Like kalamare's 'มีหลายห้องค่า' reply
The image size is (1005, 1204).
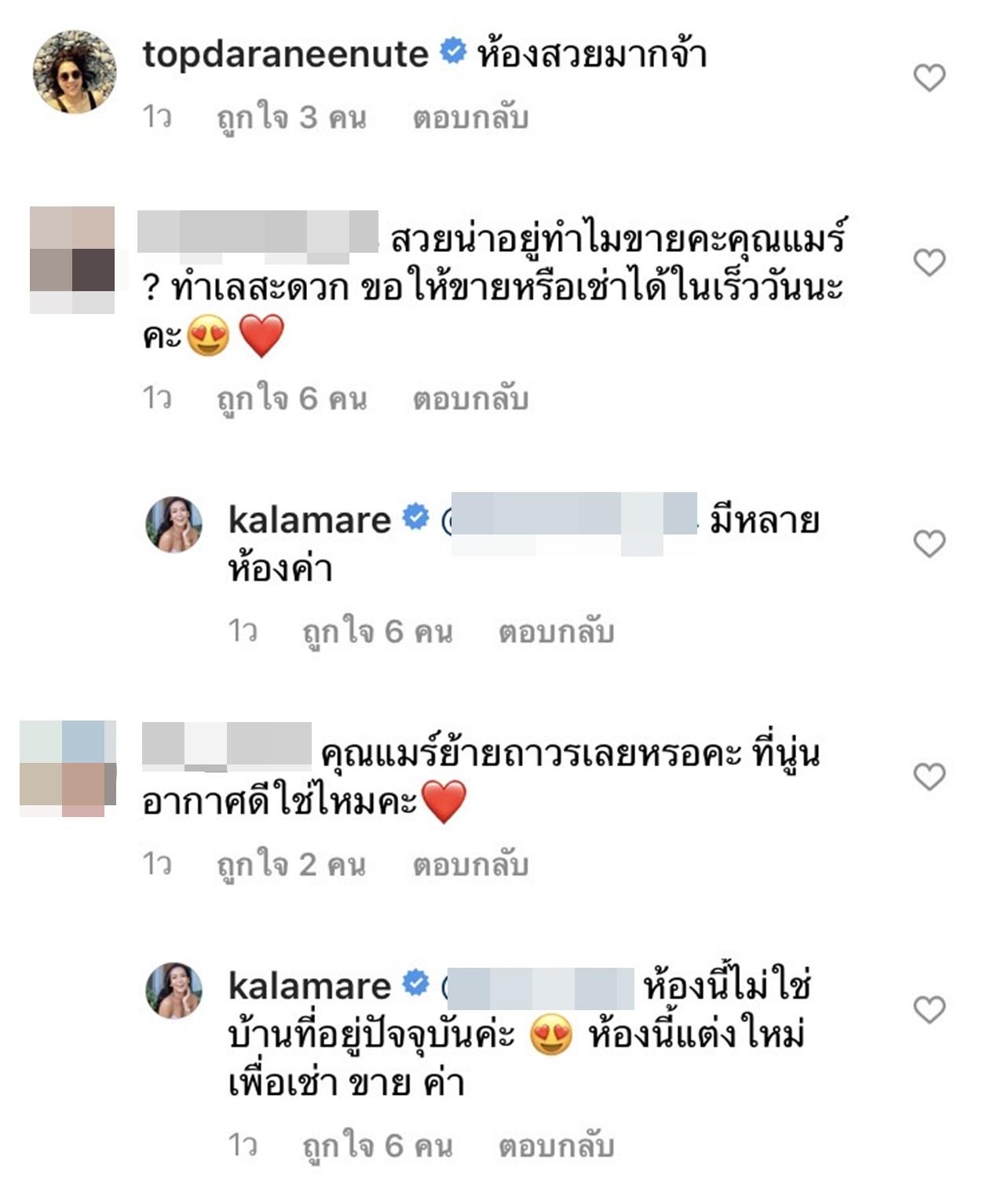930,543
